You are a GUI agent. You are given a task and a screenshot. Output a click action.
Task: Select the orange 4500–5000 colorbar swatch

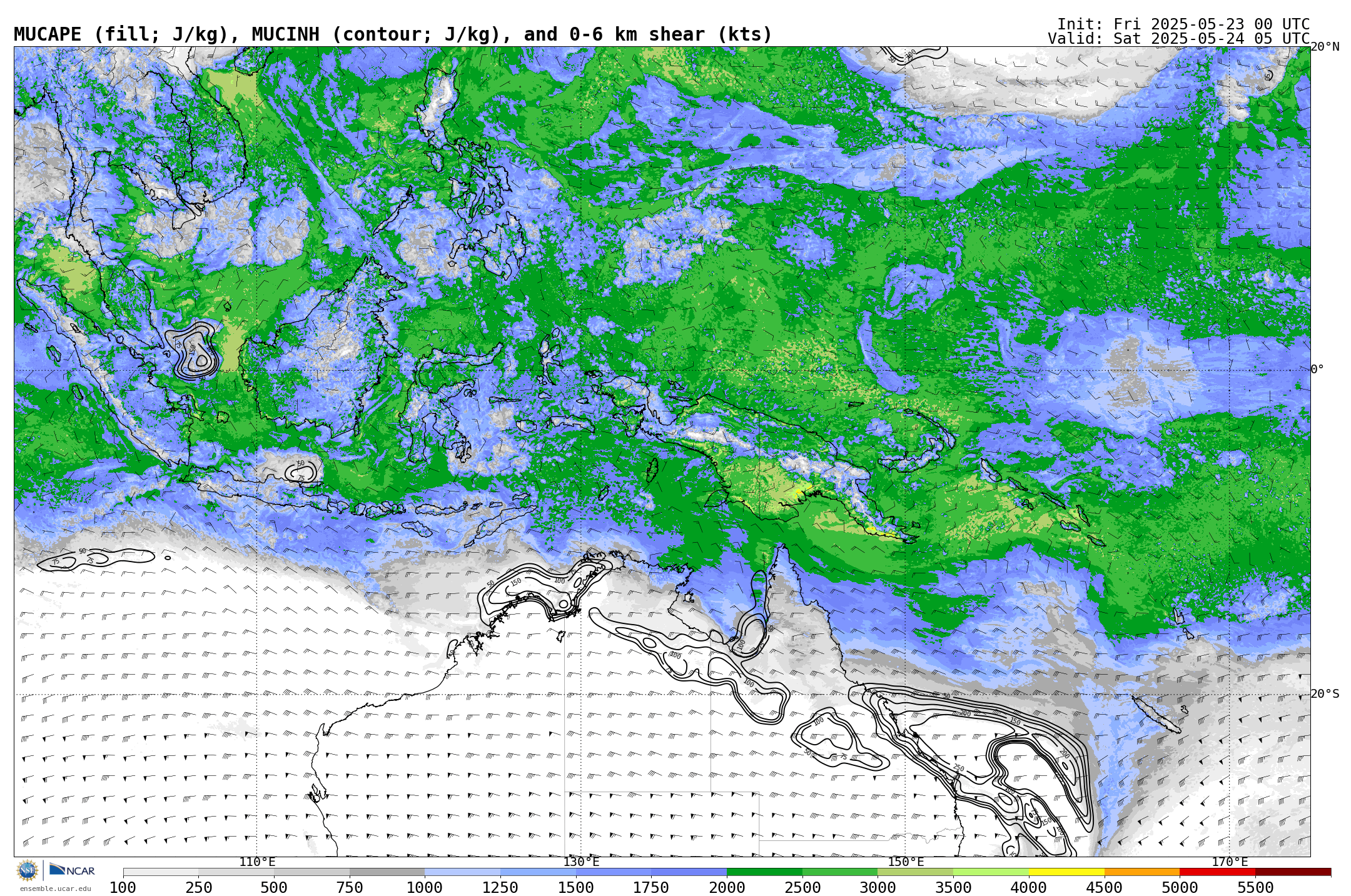click(1142, 872)
